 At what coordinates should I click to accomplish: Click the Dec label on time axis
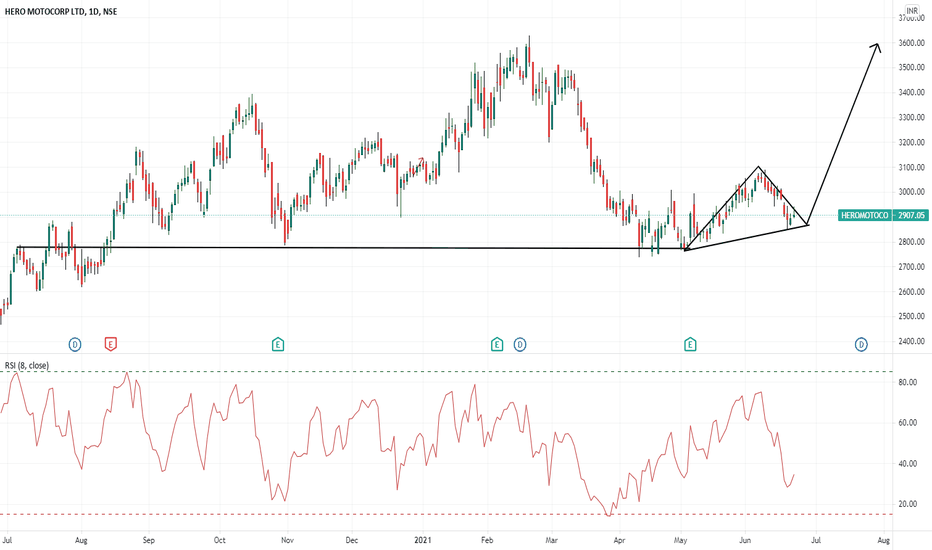click(352, 540)
